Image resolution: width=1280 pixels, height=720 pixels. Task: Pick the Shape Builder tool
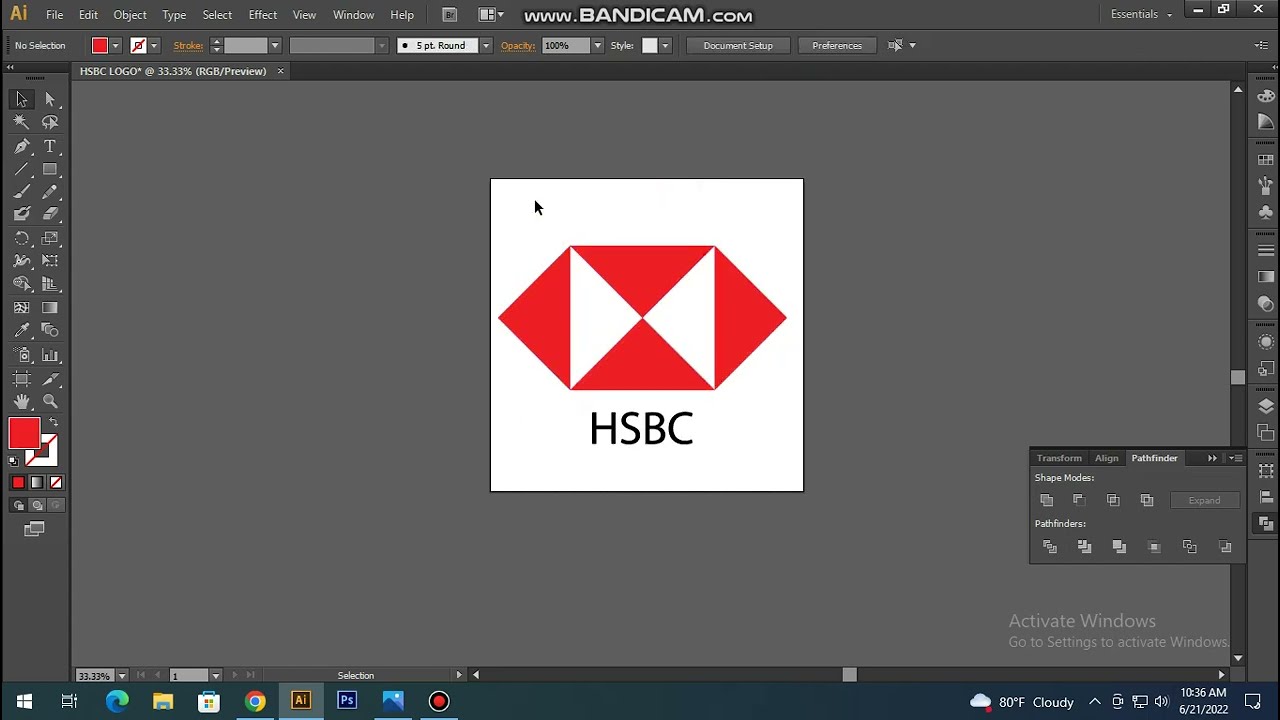point(22,284)
